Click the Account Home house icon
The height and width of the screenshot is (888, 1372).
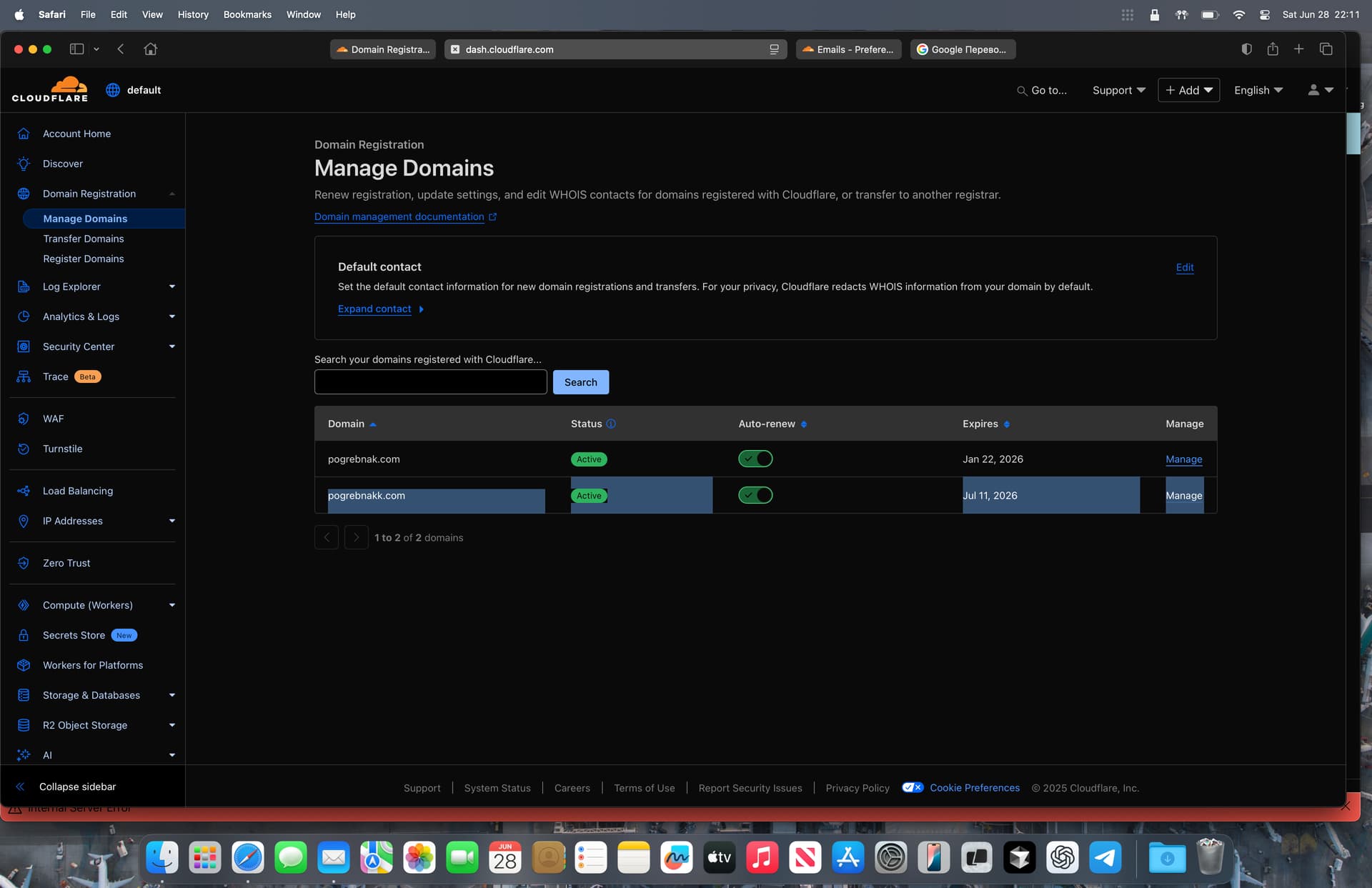pos(24,134)
